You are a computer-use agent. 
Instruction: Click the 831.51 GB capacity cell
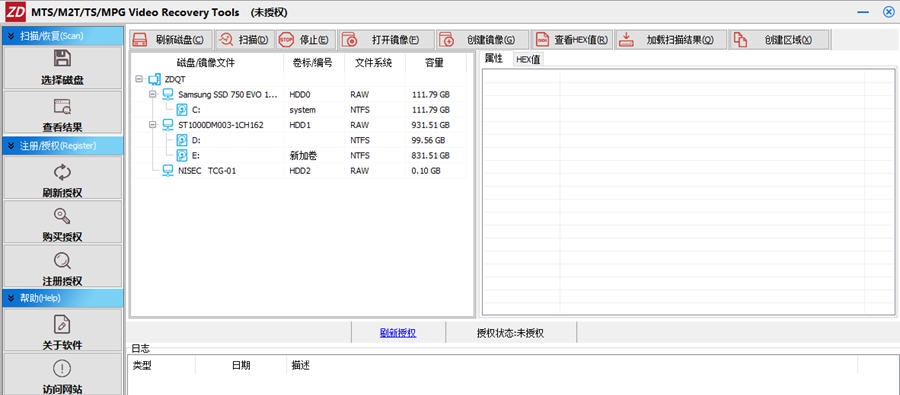[x=430, y=156]
